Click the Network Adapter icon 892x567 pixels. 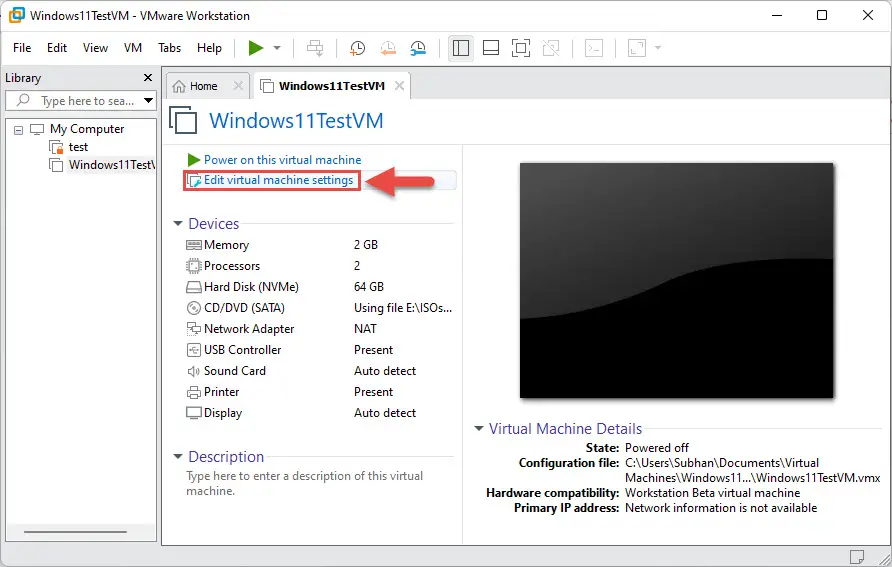point(193,329)
